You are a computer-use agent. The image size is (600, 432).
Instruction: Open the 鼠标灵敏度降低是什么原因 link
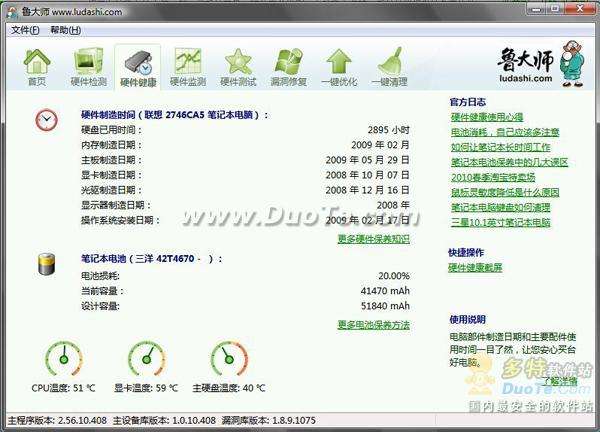[505, 192]
